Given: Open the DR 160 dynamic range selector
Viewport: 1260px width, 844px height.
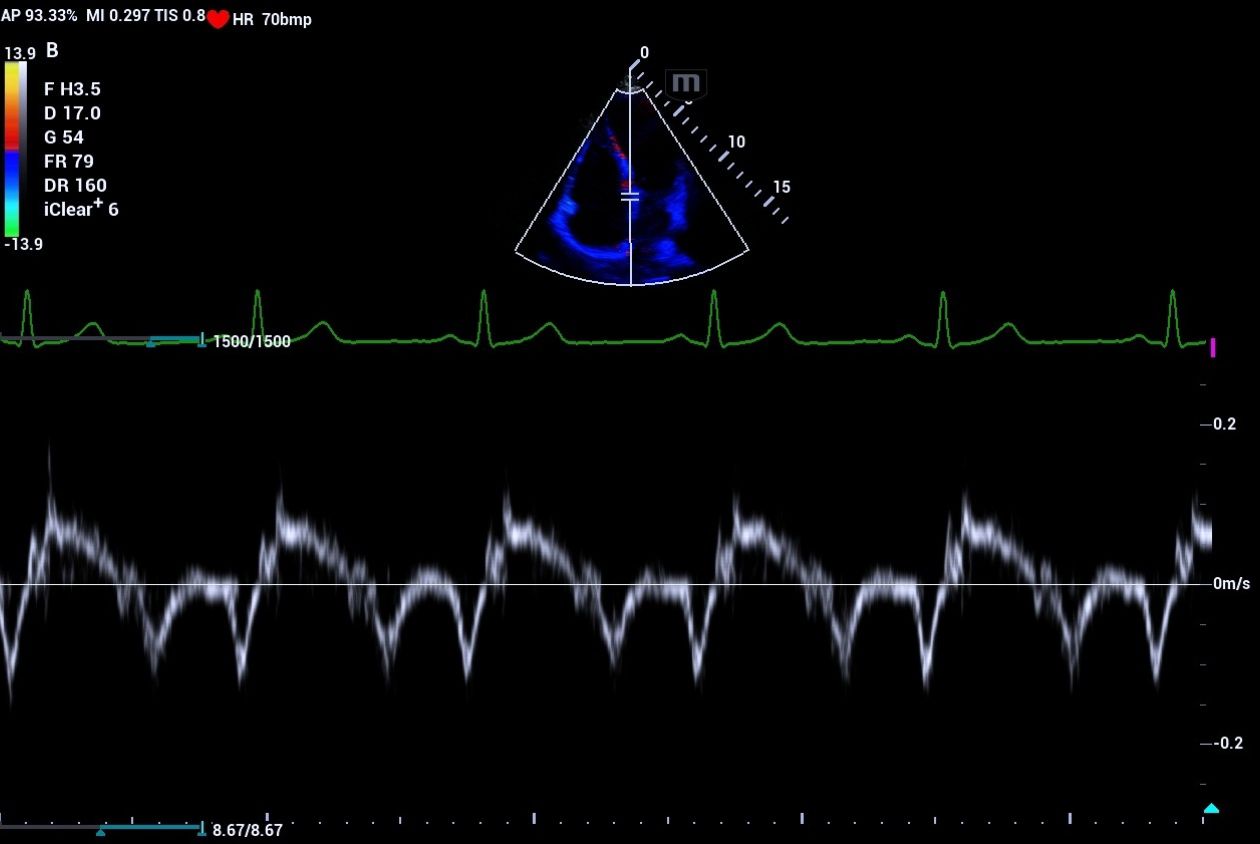Looking at the screenshot, I should point(75,185).
